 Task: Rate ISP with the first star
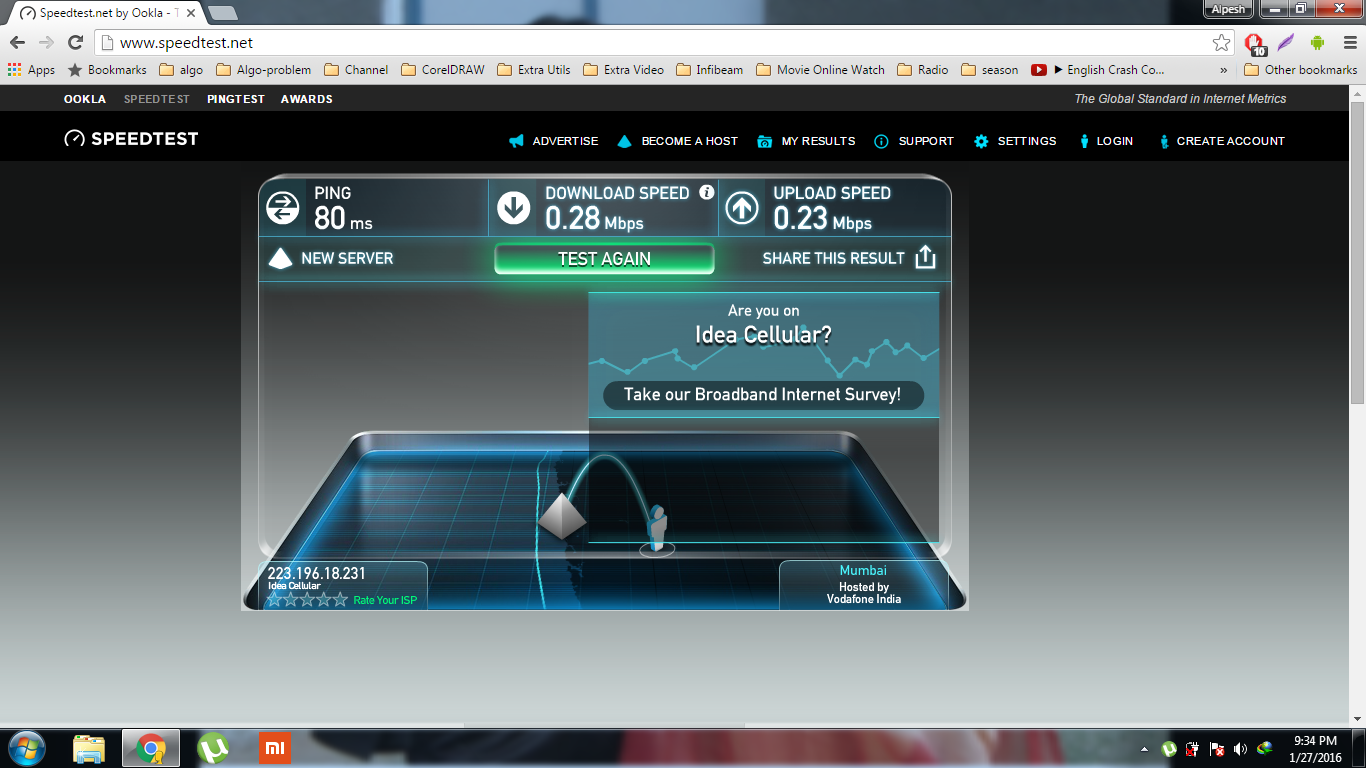[x=275, y=600]
